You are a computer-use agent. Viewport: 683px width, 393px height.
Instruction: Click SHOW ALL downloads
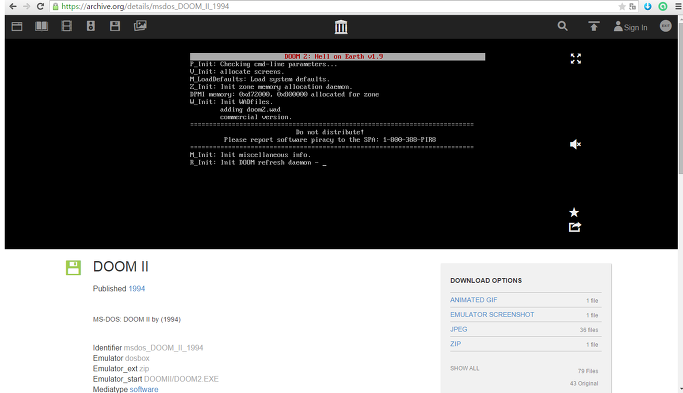click(x=465, y=368)
